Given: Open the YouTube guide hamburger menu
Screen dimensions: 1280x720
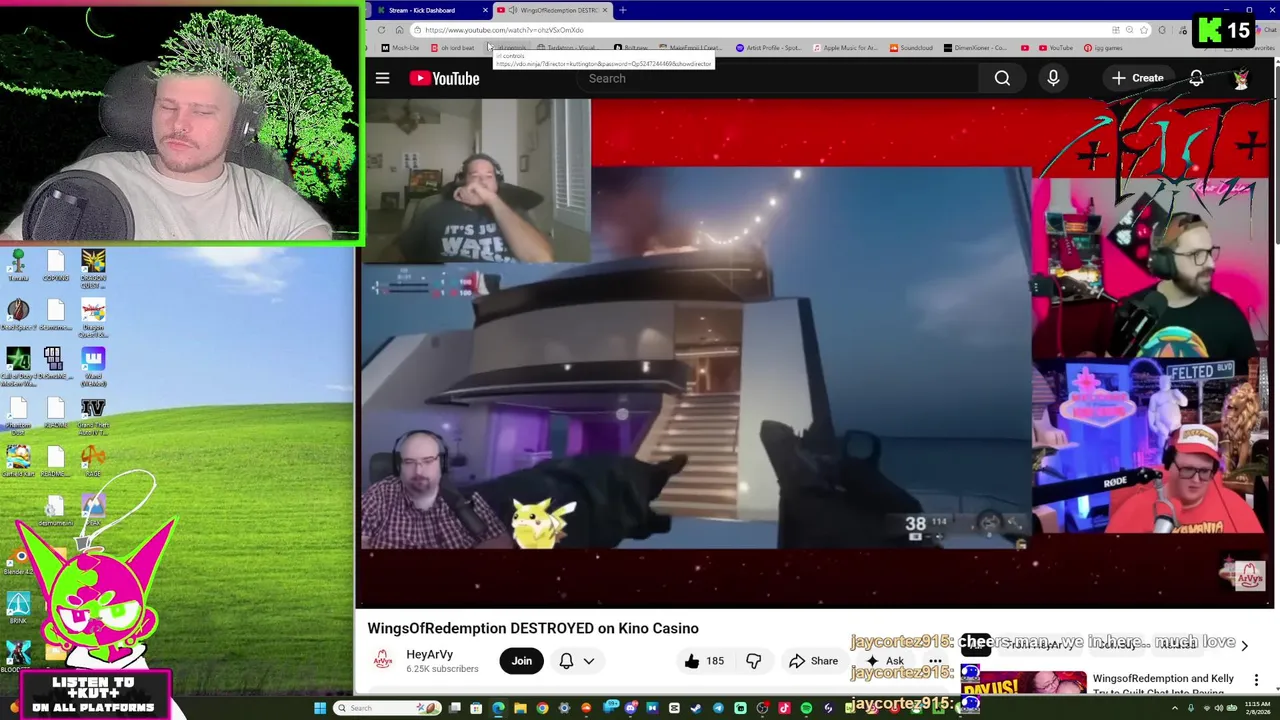Looking at the screenshot, I should point(382,78).
